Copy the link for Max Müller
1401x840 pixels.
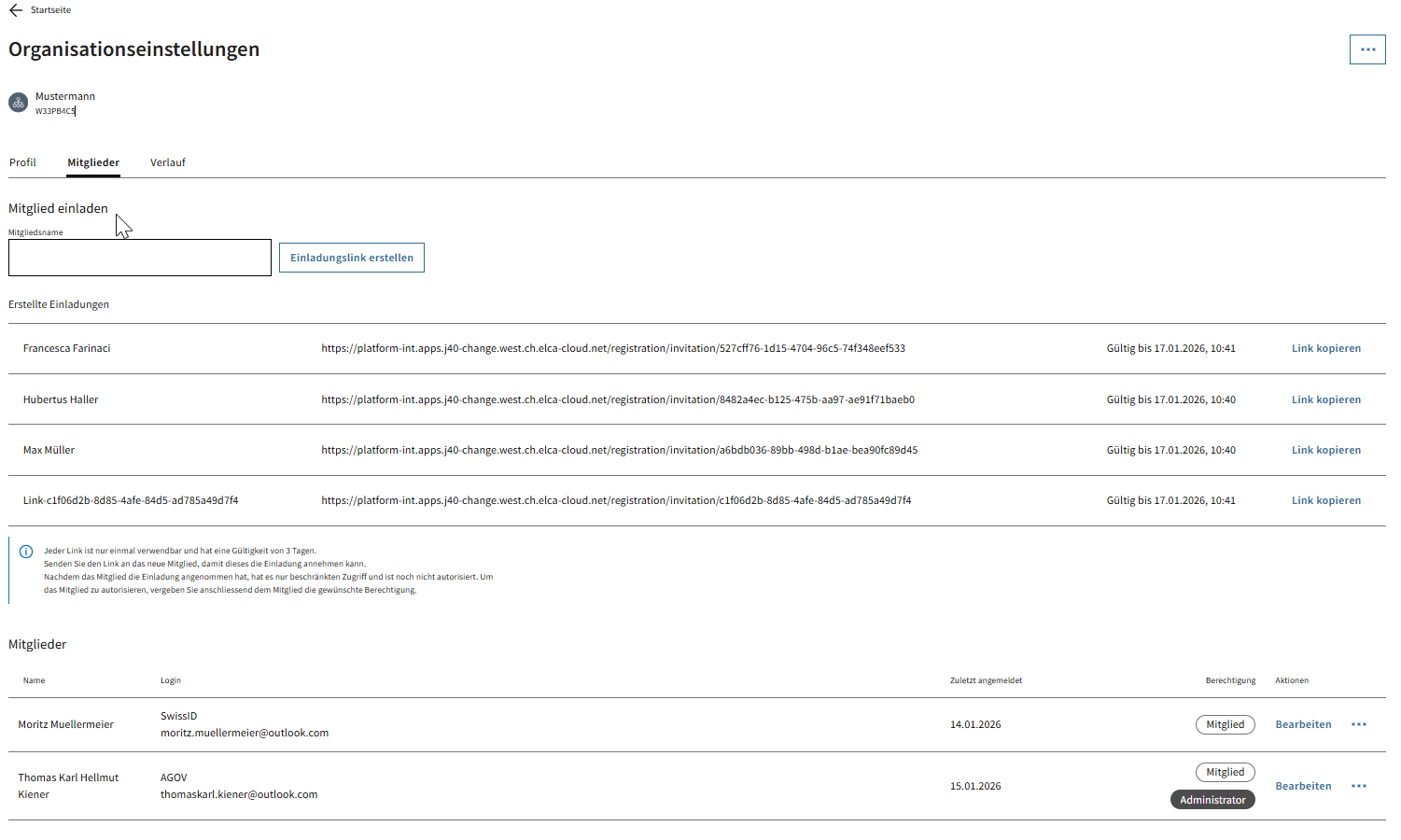[1325, 450]
